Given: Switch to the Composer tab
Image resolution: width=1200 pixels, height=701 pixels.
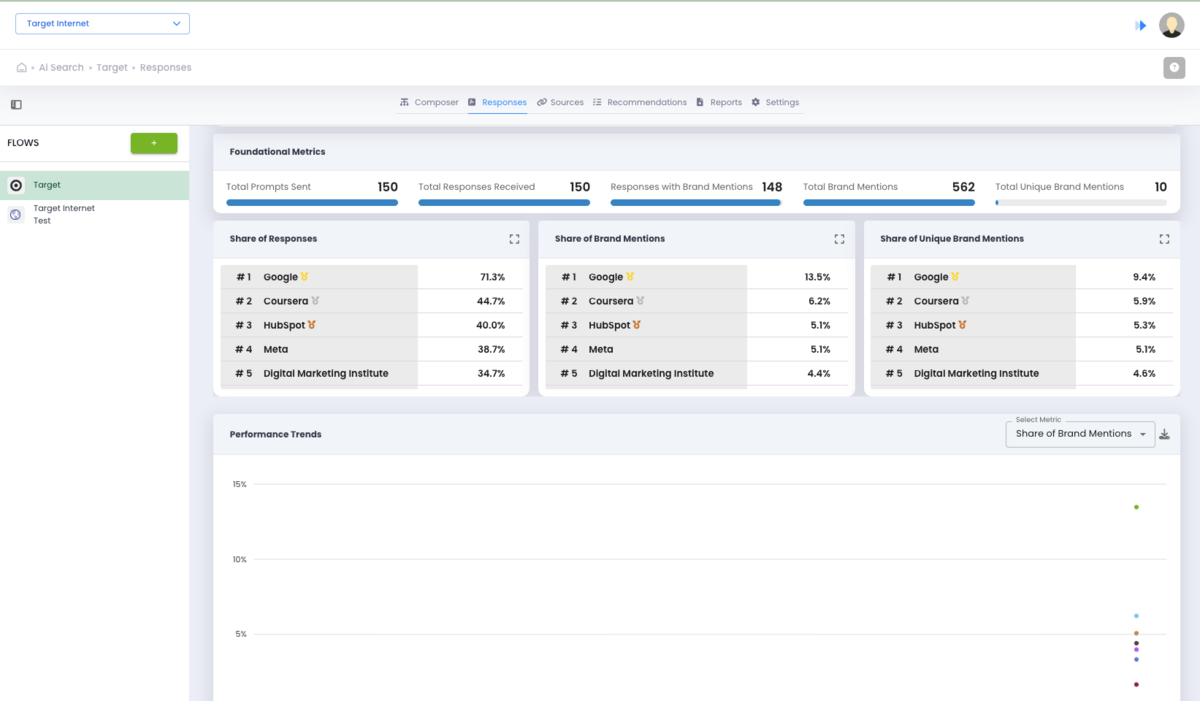Looking at the screenshot, I should click(x=429, y=102).
